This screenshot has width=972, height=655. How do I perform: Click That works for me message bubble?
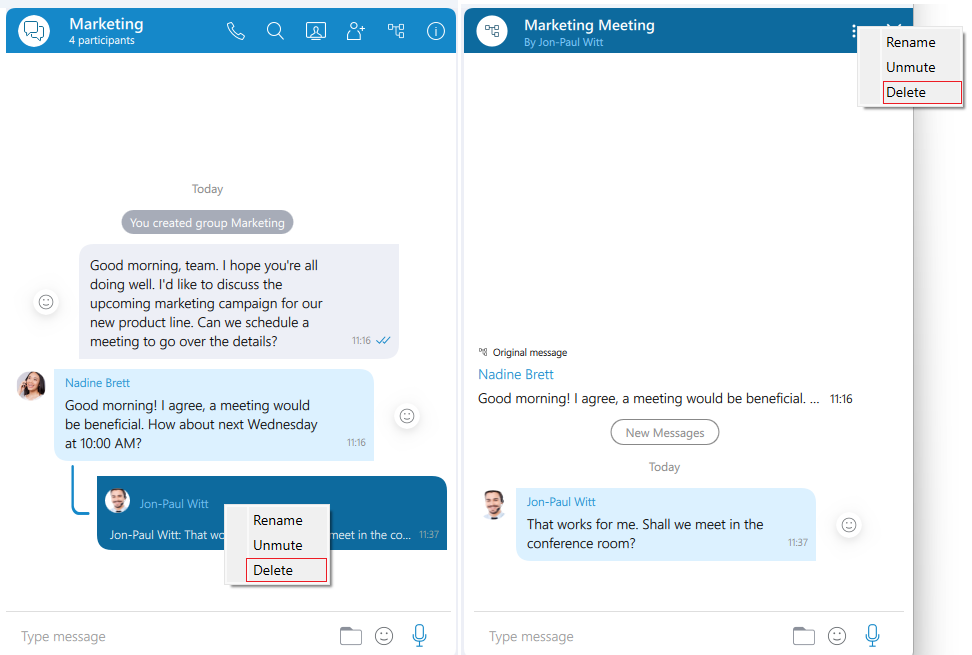tap(666, 525)
